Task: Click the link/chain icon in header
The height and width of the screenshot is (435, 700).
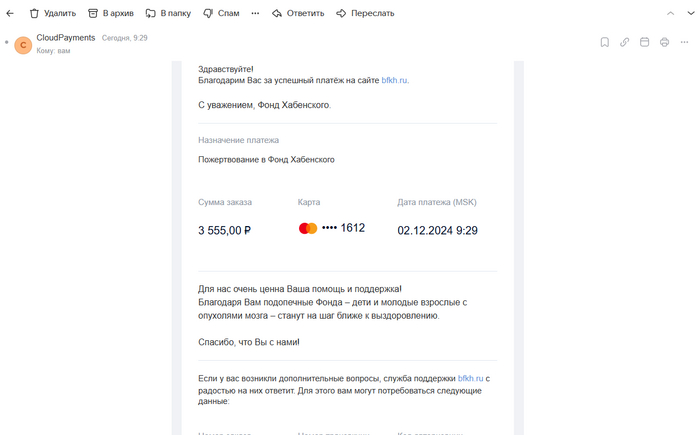Action: [625, 43]
